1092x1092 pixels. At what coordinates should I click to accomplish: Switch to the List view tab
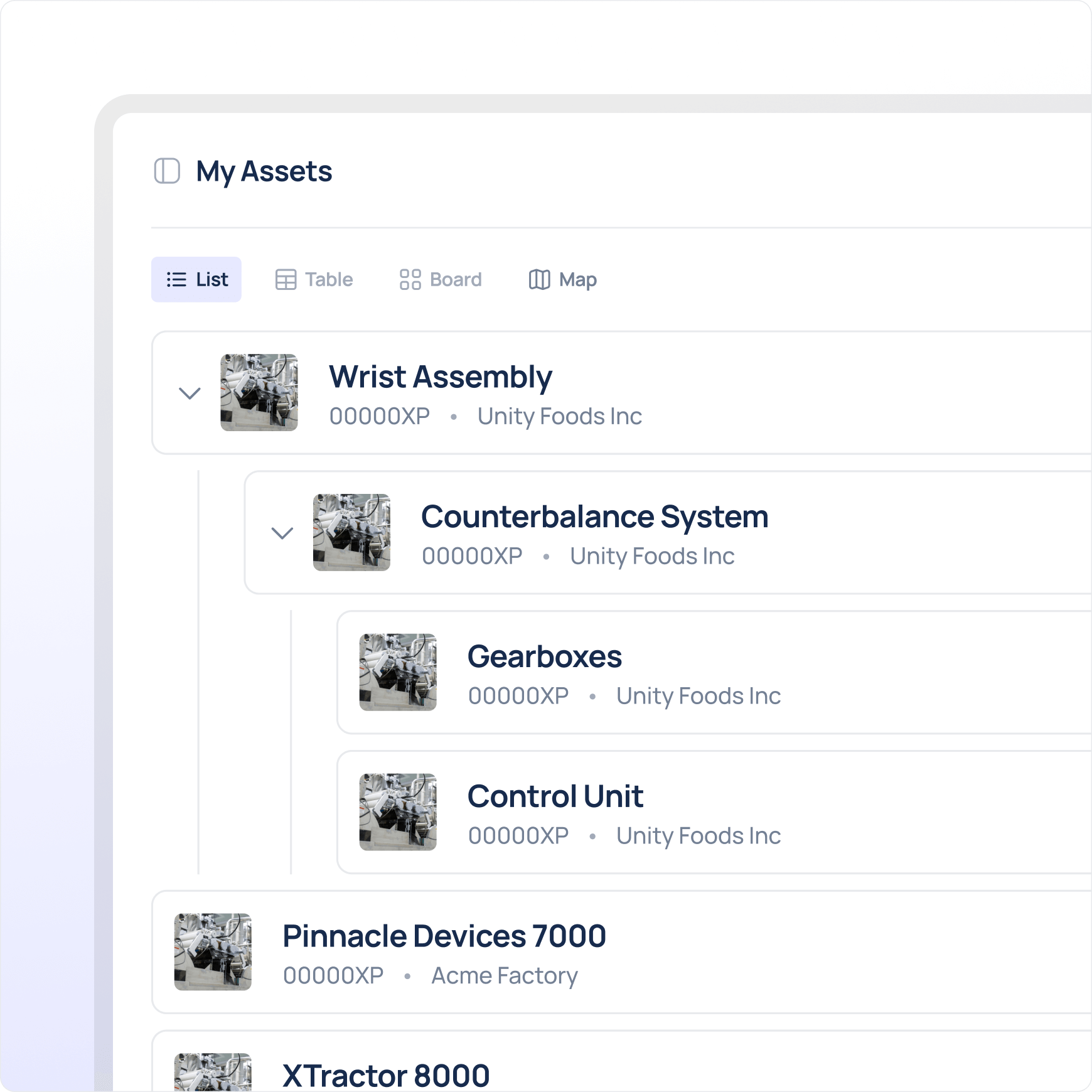click(196, 279)
